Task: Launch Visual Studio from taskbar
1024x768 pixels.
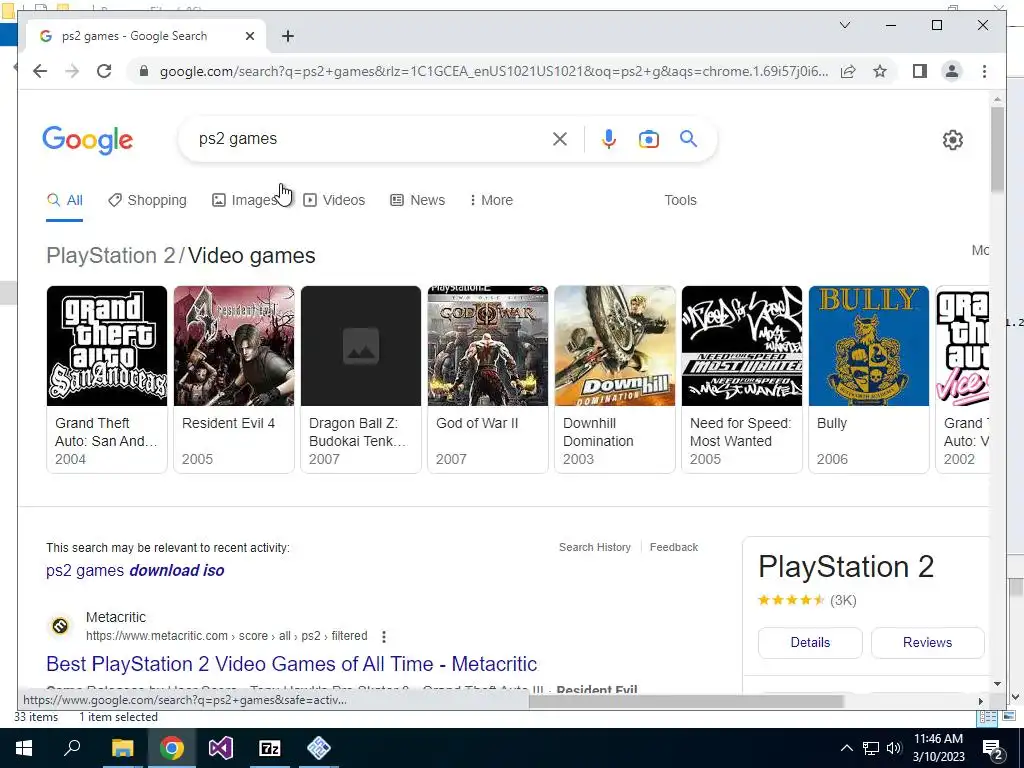Action: coord(221,748)
